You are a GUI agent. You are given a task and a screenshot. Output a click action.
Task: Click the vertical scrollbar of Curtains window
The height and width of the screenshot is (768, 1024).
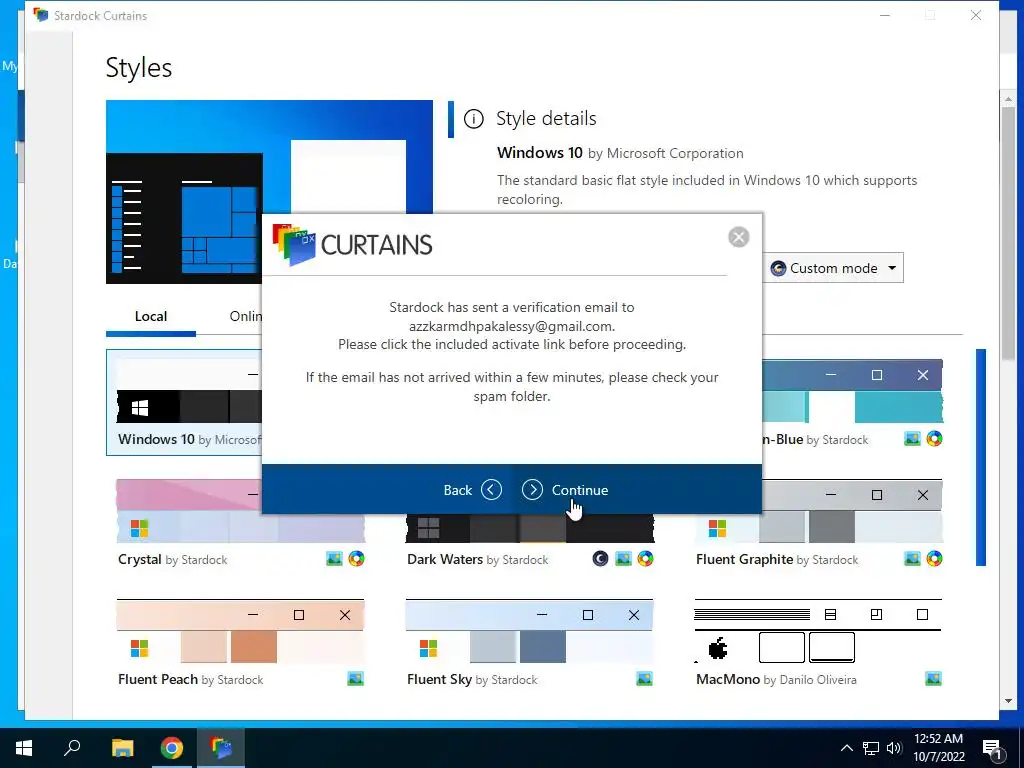1008,232
